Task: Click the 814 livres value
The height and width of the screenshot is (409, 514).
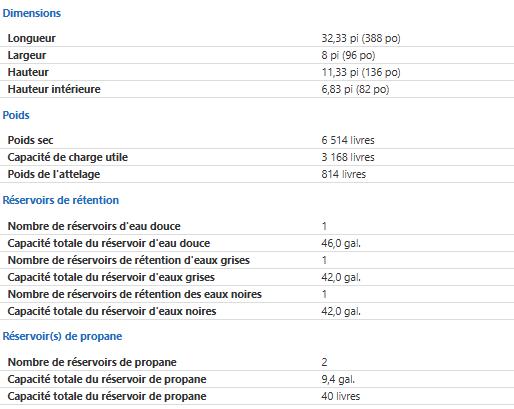Action: click(343, 174)
